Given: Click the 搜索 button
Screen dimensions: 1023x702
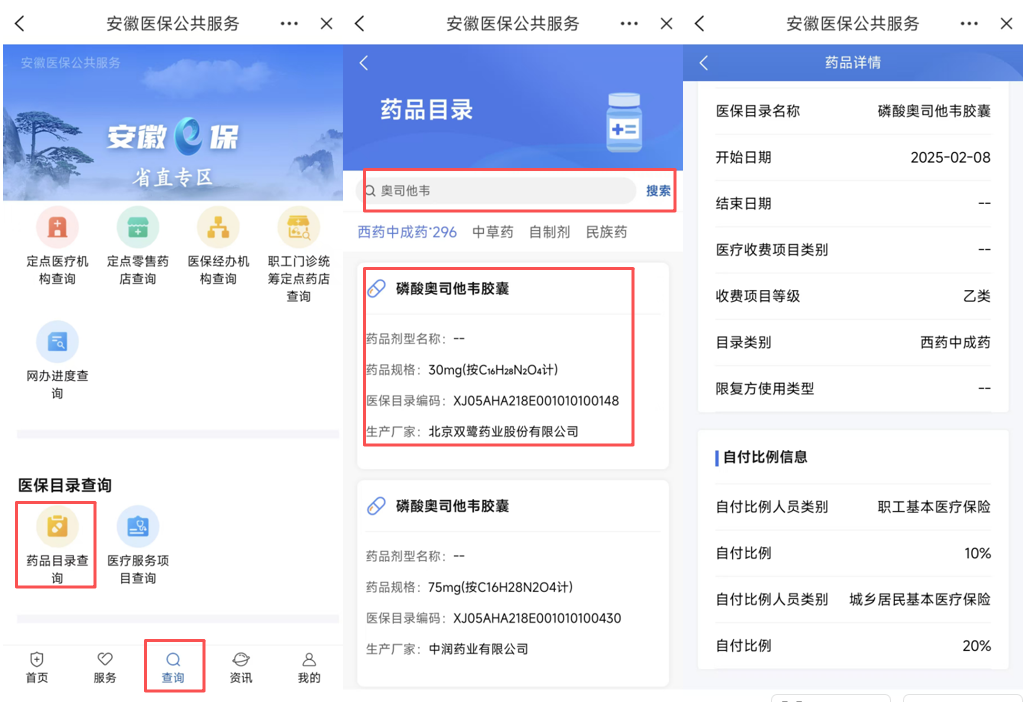Looking at the screenshot, I should click(x=658, y=191).
